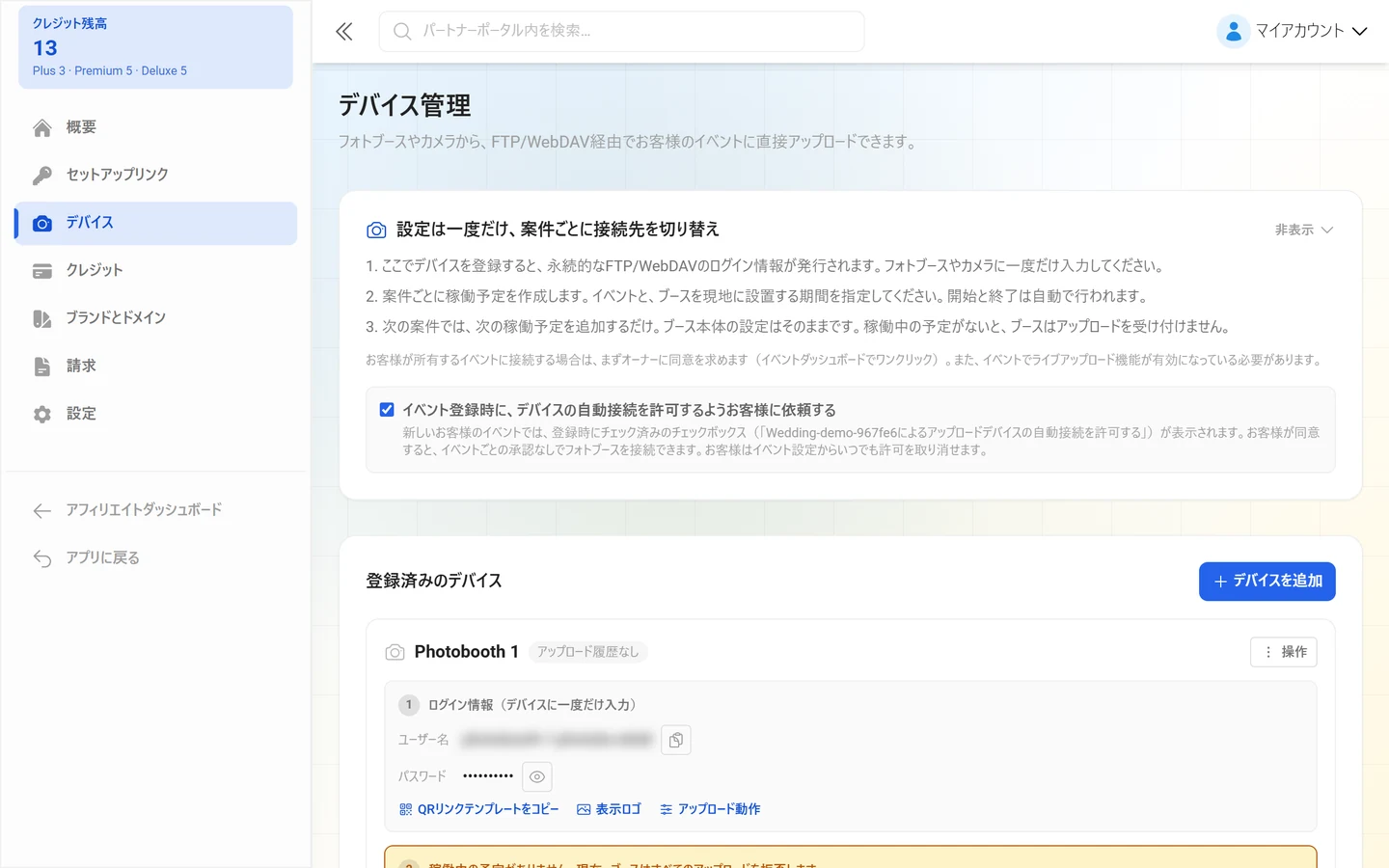1389x868 pixels.
Task: Click the gear icon beside 設定
Action: click(x=42, y=415)
